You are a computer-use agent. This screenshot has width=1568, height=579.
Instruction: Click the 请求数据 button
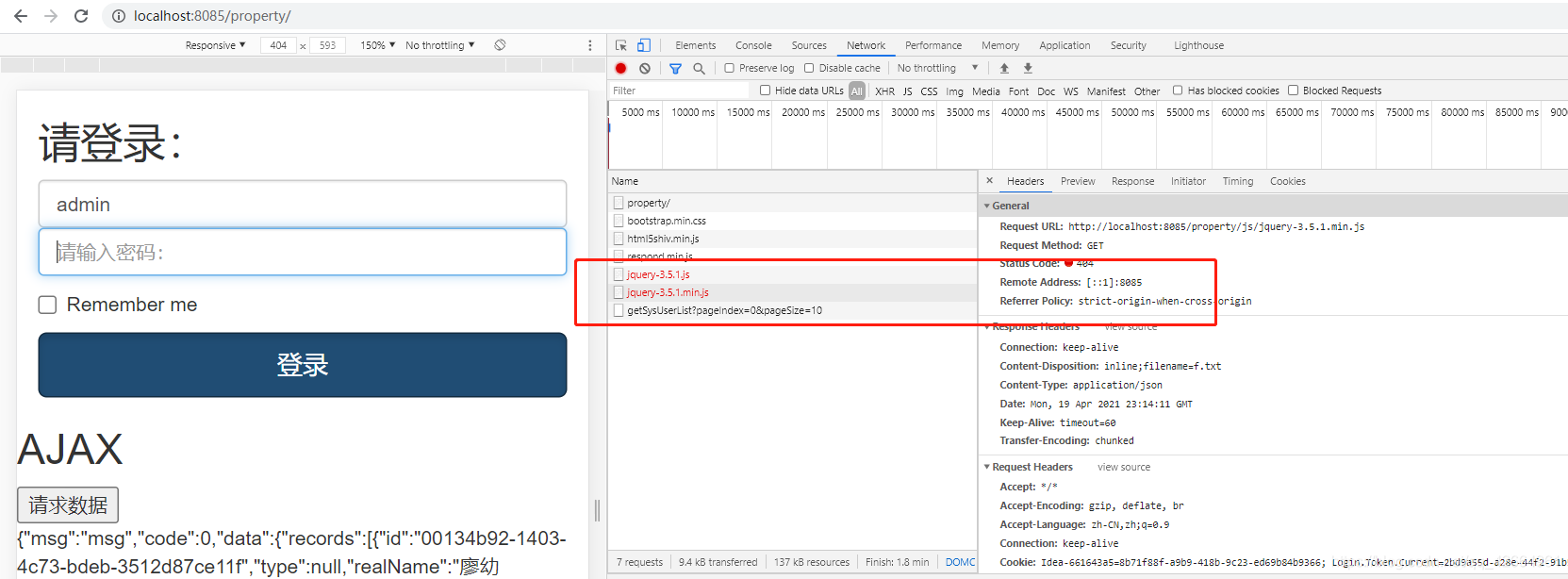(68, 505)
